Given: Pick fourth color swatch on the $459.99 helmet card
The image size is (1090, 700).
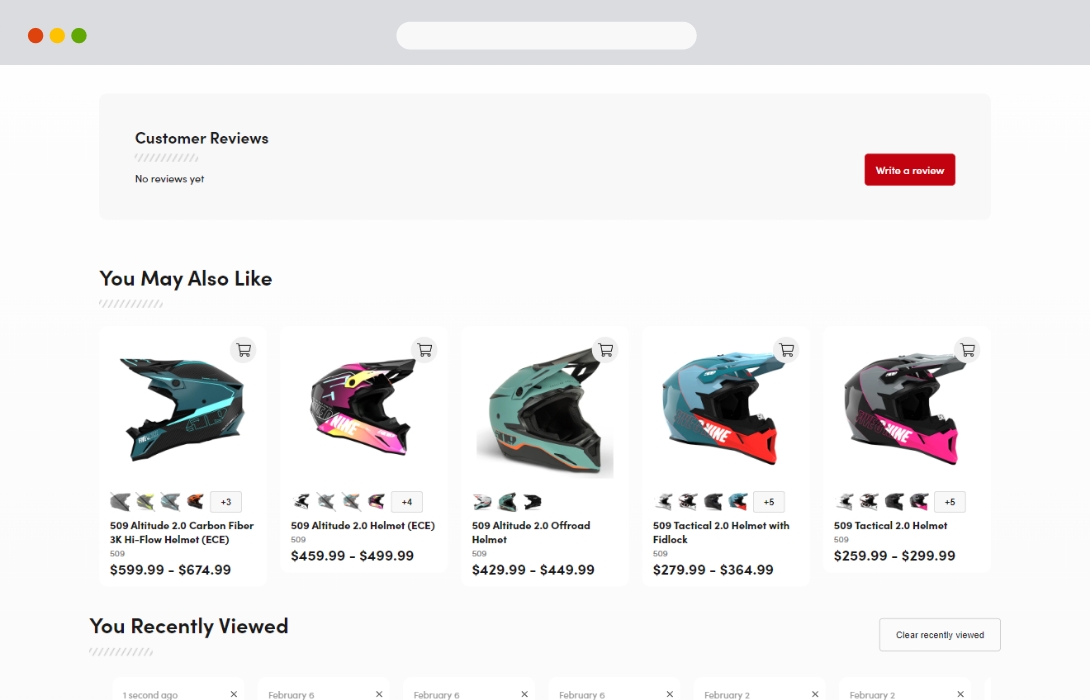Looking at the screenshot, I should pos(376,501).
